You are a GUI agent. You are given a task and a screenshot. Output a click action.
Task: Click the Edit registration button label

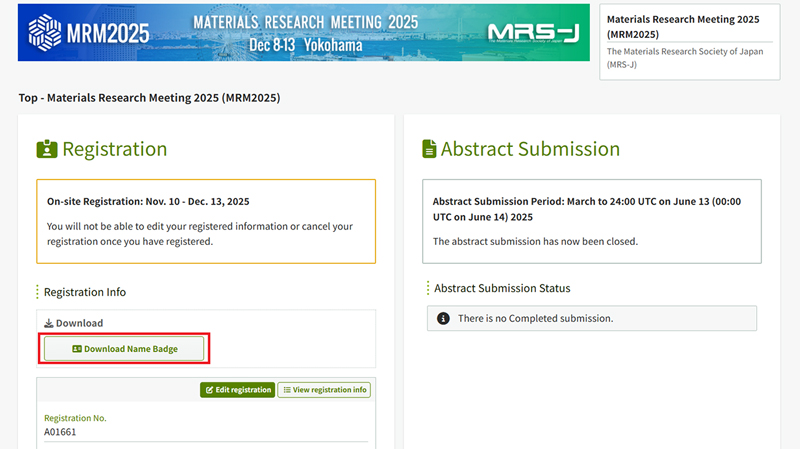[x=243, y=390]
